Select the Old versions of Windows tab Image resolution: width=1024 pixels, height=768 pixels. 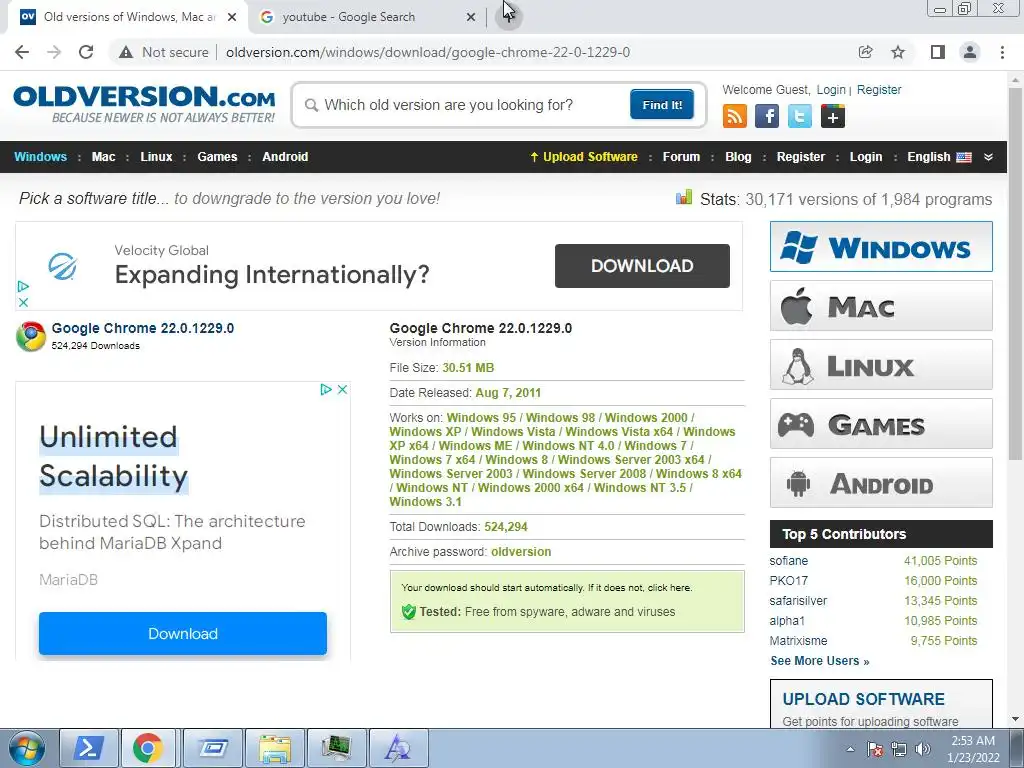pos(128,17)
